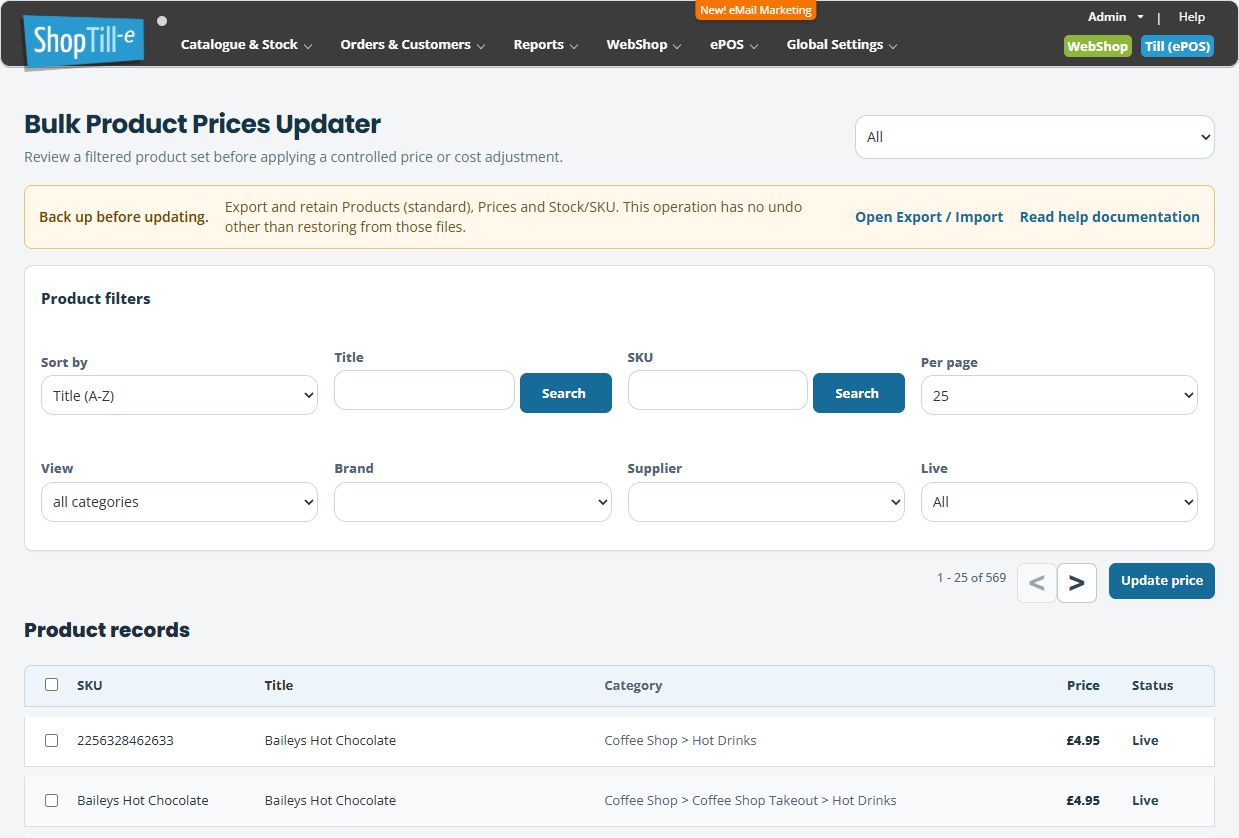Open the WebShop navigation menu
The image size is (1239, 838).
coord(644,45)
